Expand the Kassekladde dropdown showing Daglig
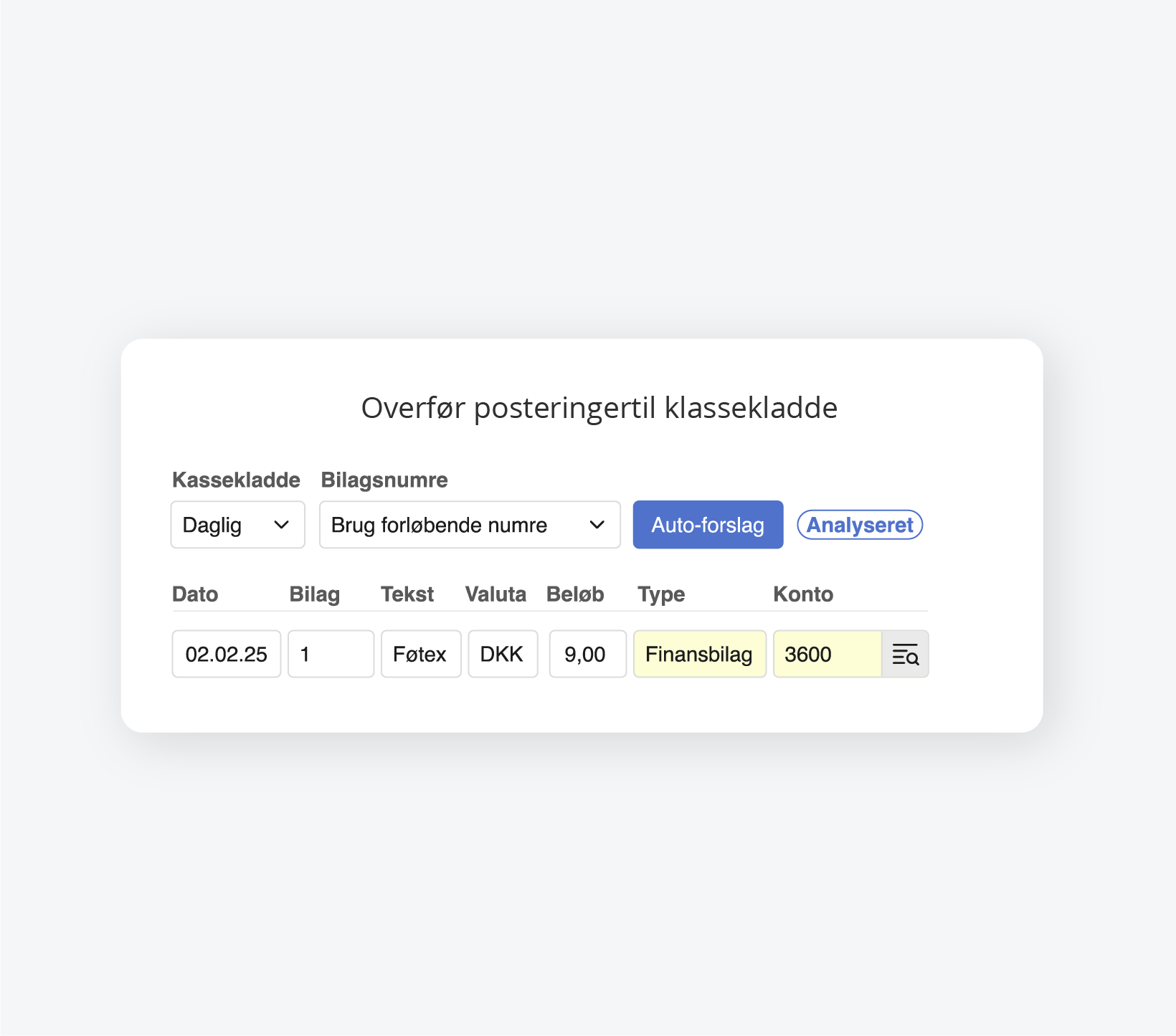 (x=237, y=525)
